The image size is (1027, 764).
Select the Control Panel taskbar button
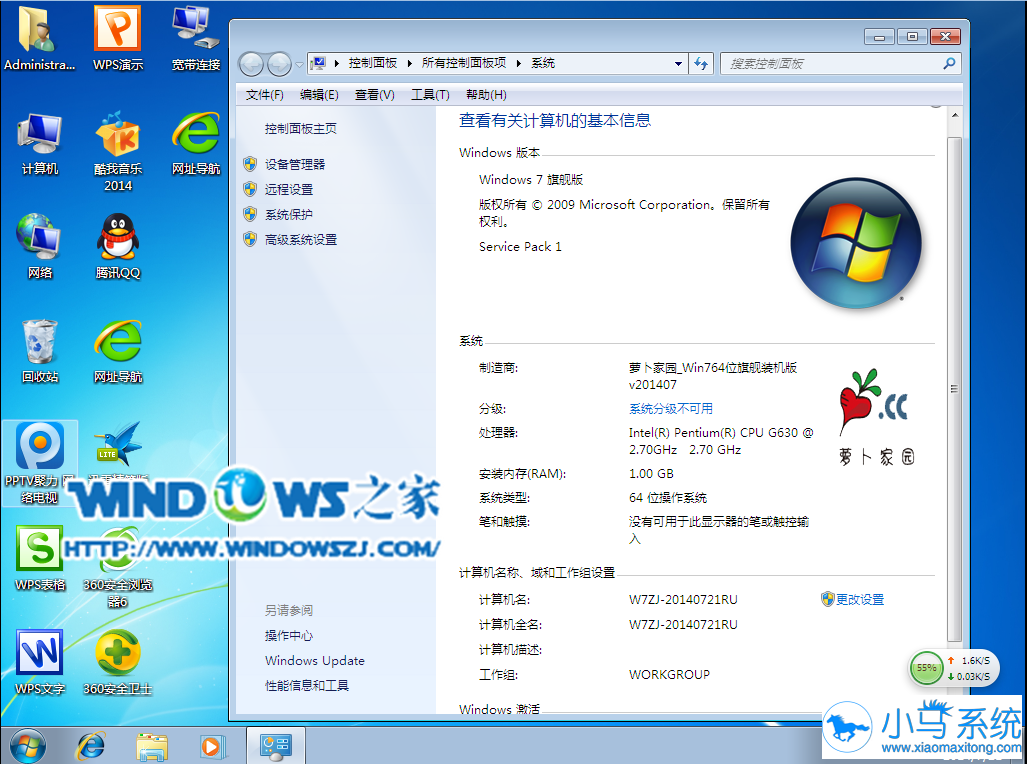275,746
